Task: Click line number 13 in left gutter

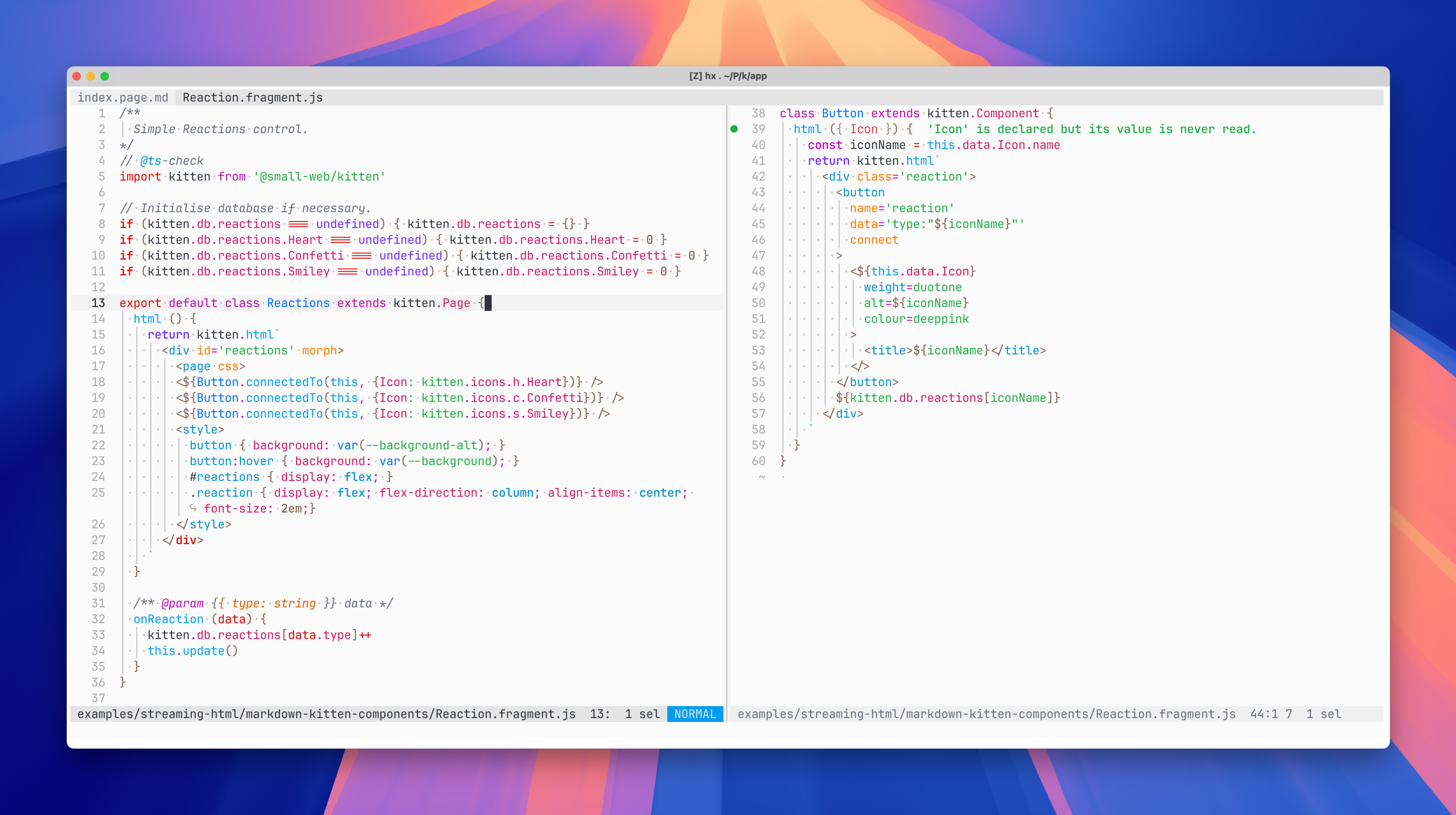Action: pos(98,303)
